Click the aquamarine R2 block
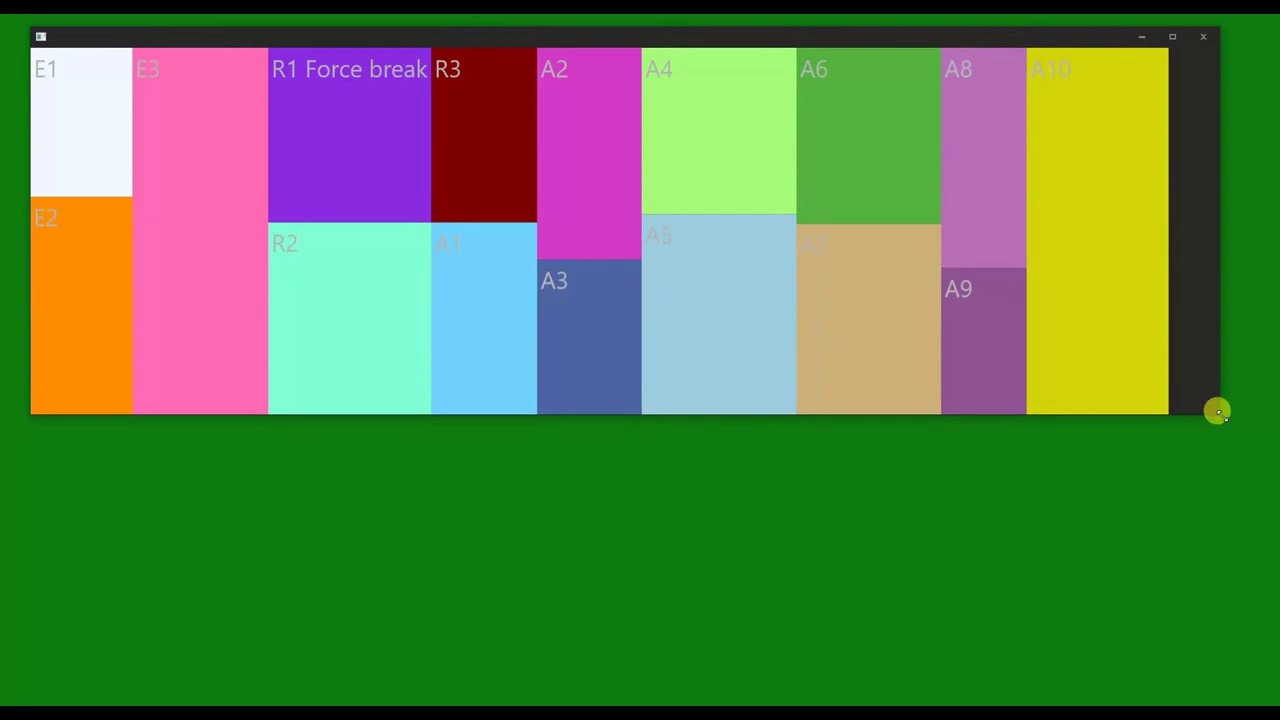 [349, 318]
